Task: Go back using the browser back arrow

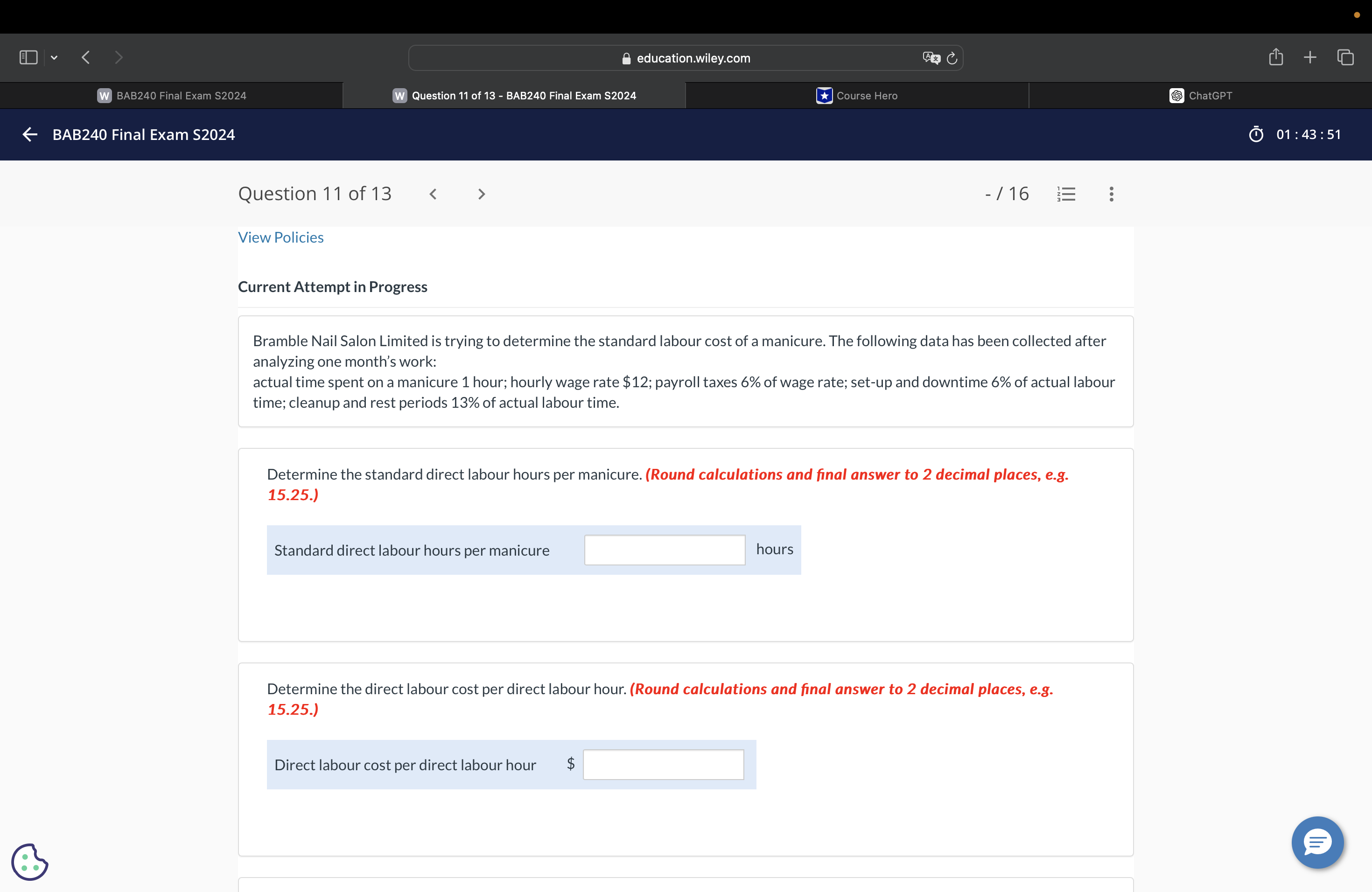Action: coord(86,58)
